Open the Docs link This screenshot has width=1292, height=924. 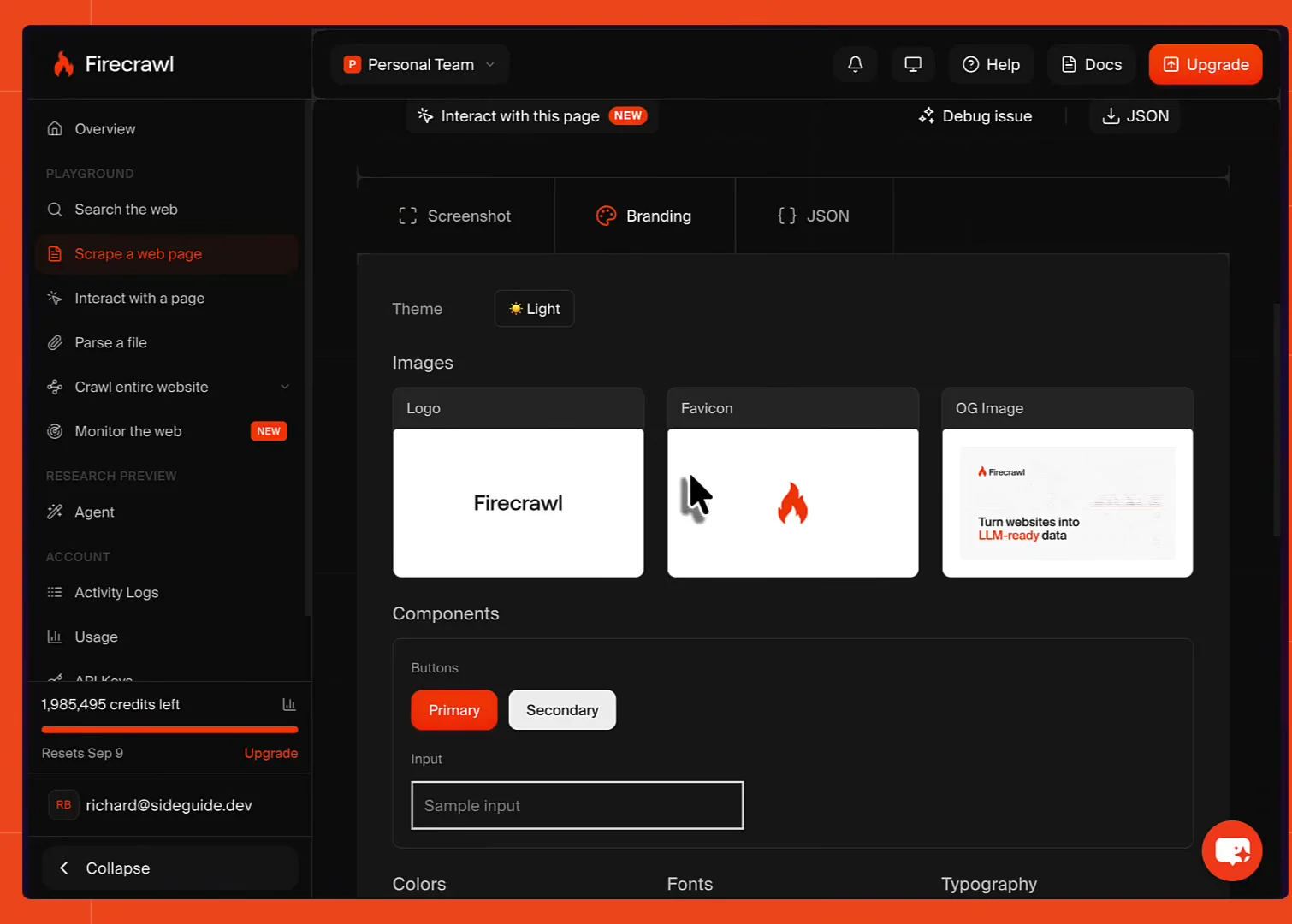[x=1091, y=64]
